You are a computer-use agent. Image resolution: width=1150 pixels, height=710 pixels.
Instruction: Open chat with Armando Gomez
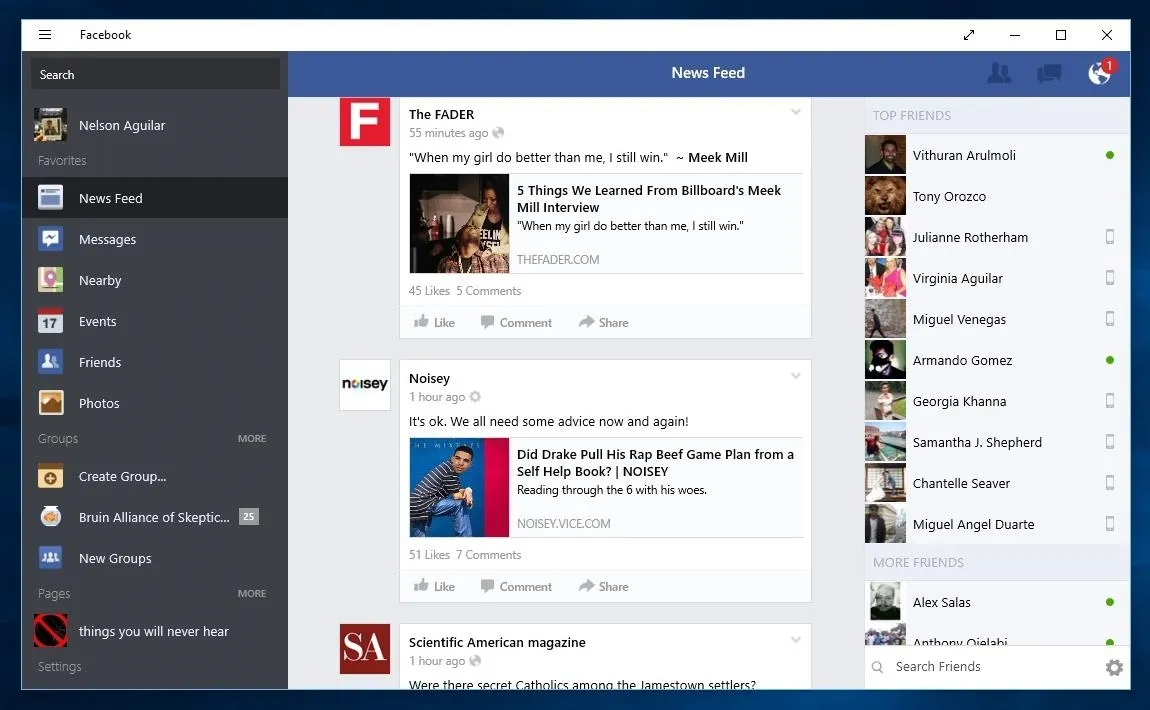click(x=997, y=360)
